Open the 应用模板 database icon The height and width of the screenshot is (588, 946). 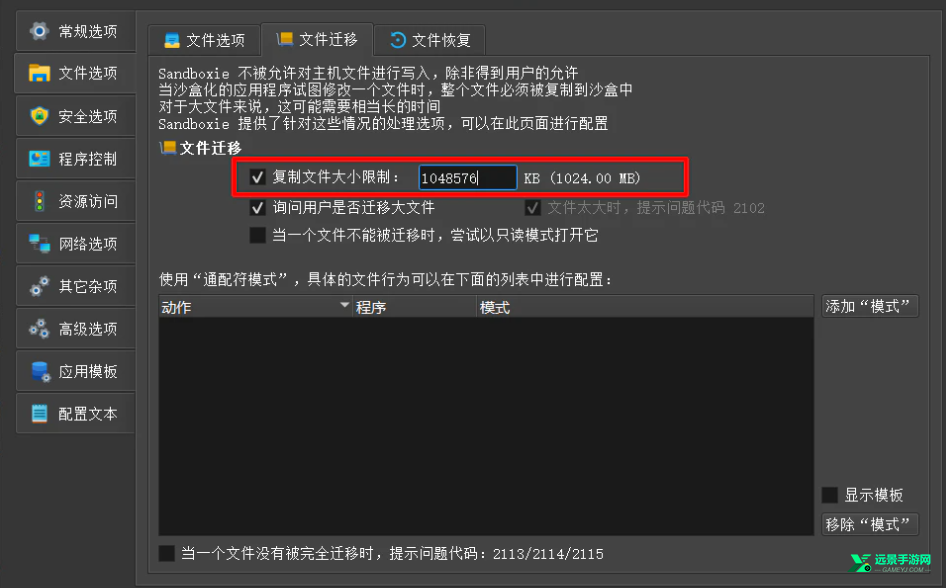point(40,371)
